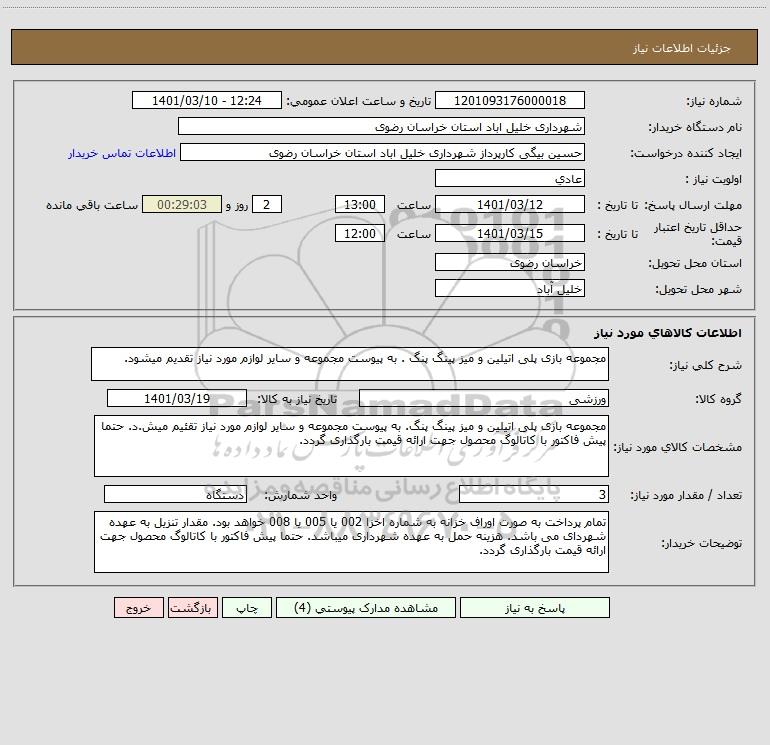Click the buyer notes توضیحات خریدار textbox
This screenshot has height=745, width=770.
[351, 542]
